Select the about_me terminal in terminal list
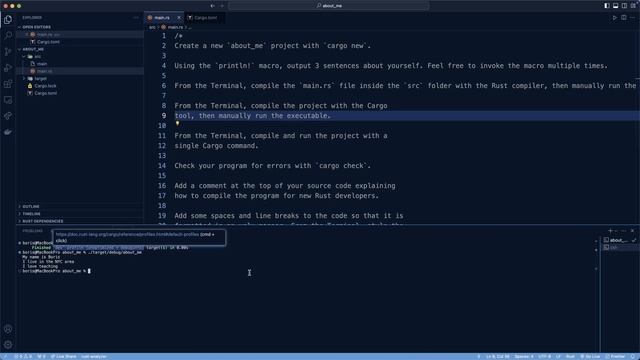Screen dimensions: 640x360 tap(620, 240)
